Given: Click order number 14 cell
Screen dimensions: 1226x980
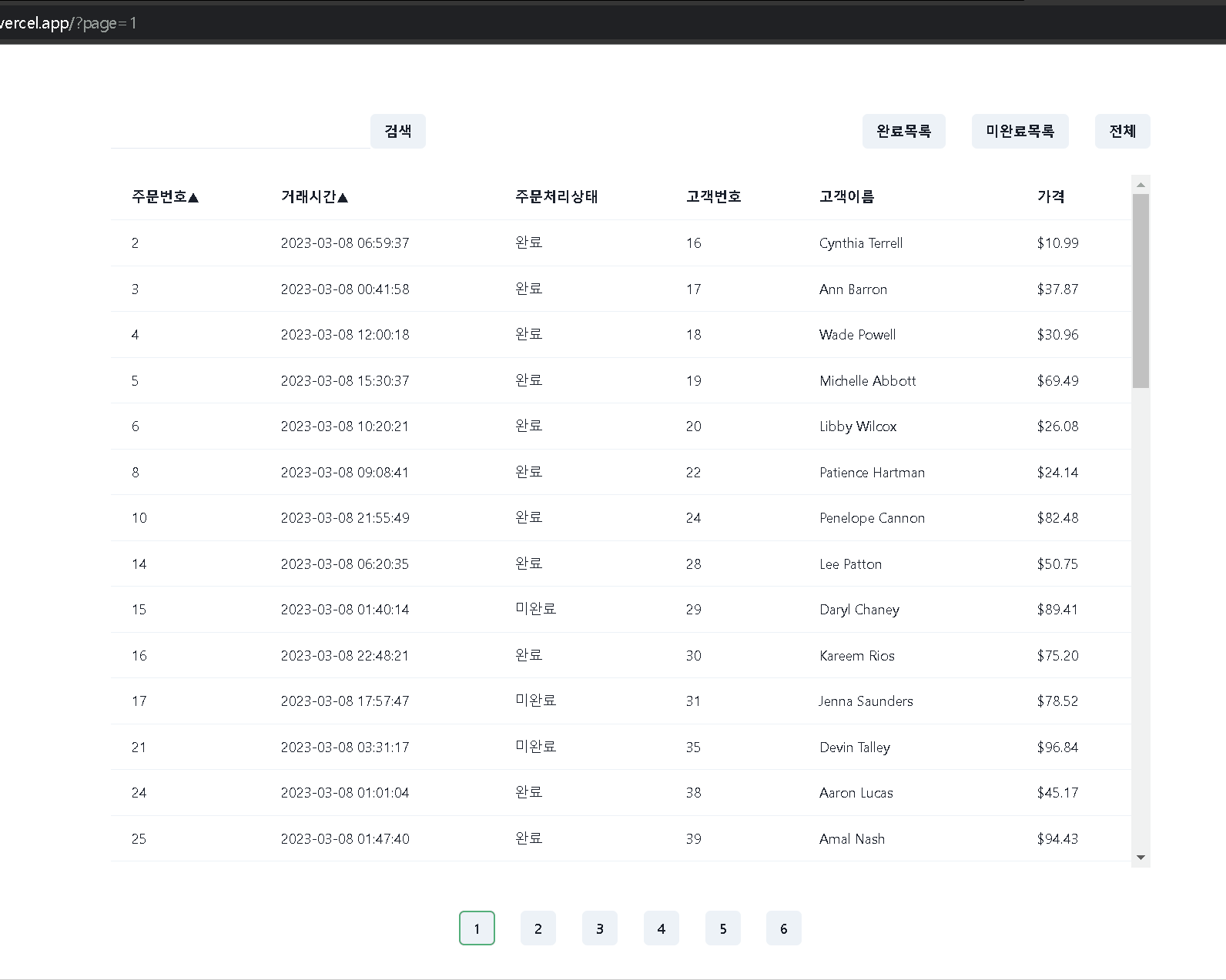Looking at the screenshot, I should [139, 564].
